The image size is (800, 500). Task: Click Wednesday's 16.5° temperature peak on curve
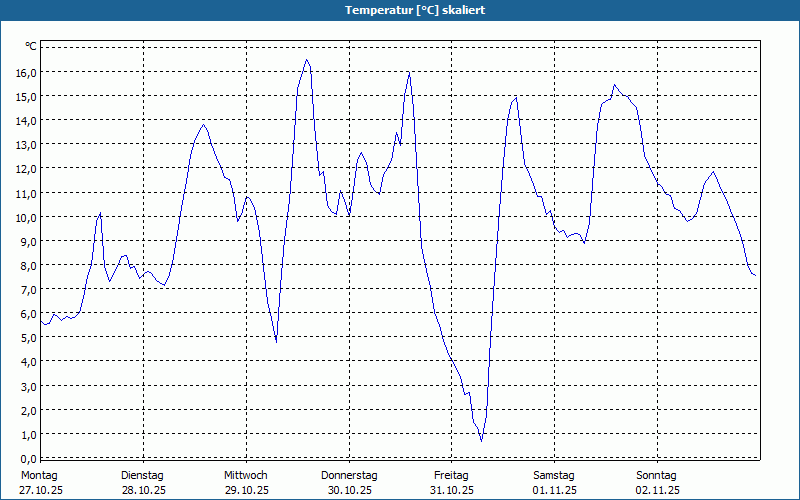[307, 60]
